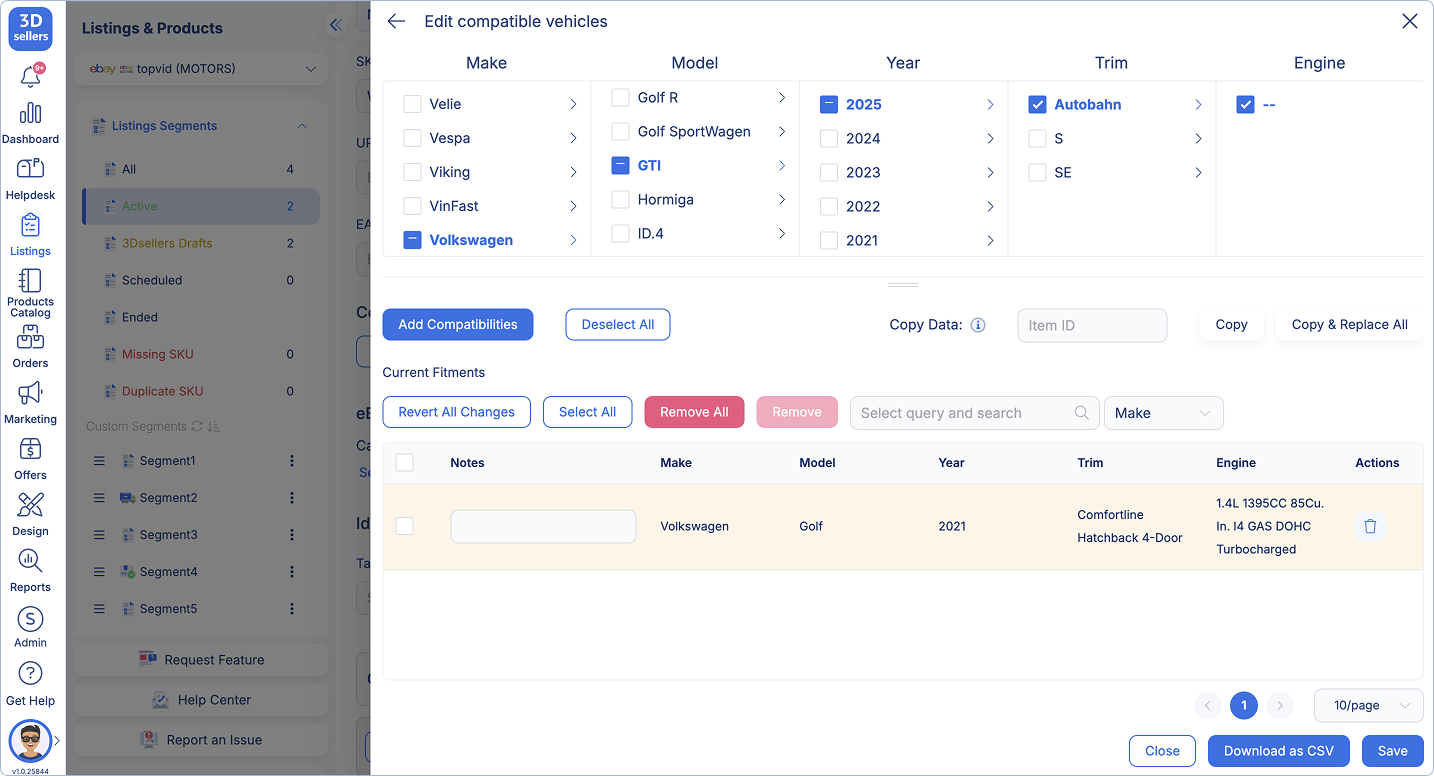Open the user profile avatar
This screenshot has width=1434, height=776.
[30, 741]
